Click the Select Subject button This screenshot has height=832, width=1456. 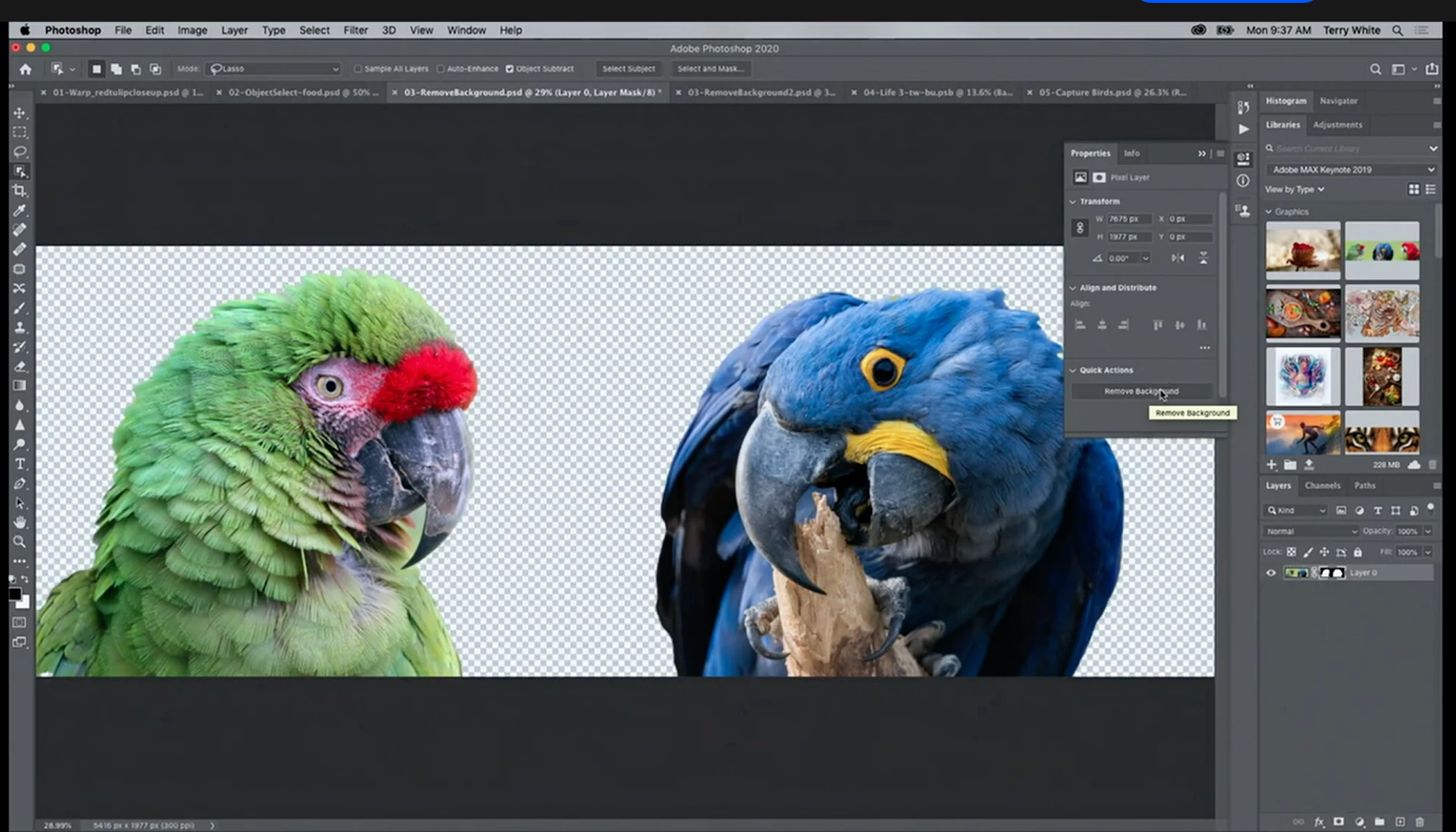coord(628,69)
